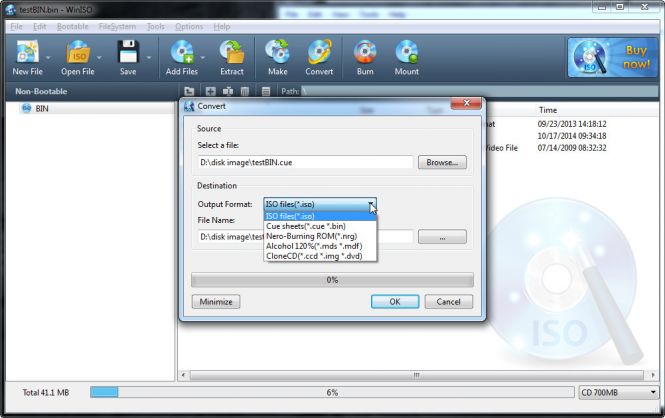Click the scrollbar right arrow
Image resolution: width=665 pixels, height=418 pixels.
tap(652, 375)
